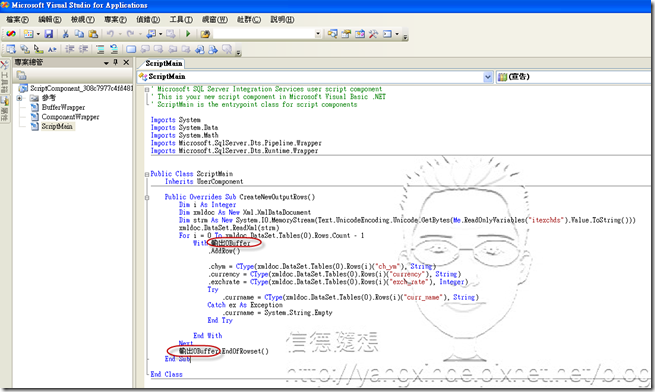Close the Project Explorer panel
The height and width of the screenshot is (392, 655).
(126, 62)
